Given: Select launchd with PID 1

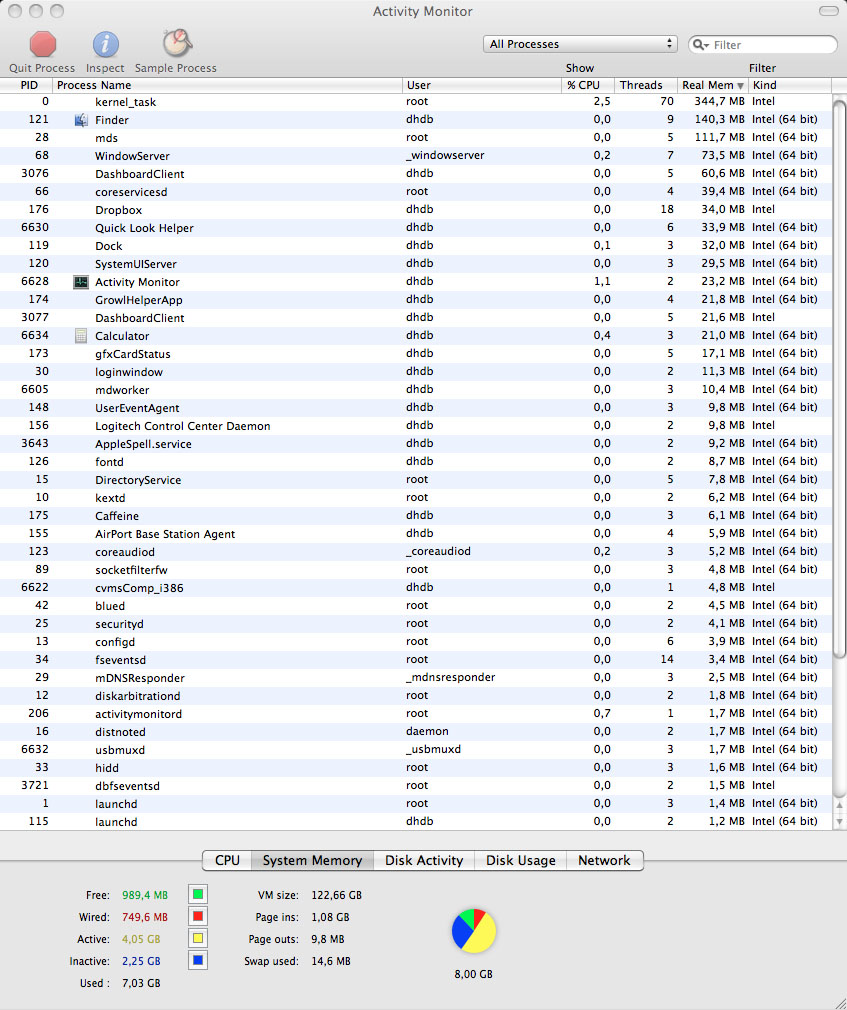Looking at the screenshot, I should pos(415,804).
